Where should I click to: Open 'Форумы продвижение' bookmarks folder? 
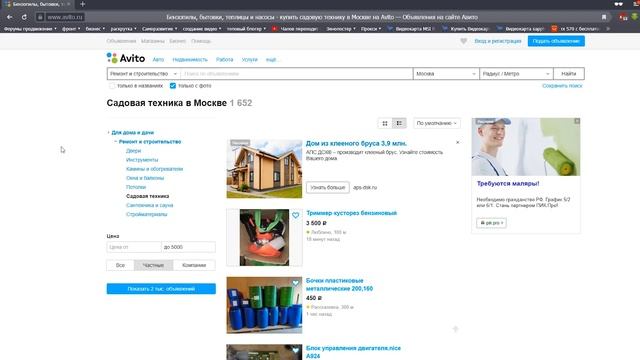tap(30, 29)
